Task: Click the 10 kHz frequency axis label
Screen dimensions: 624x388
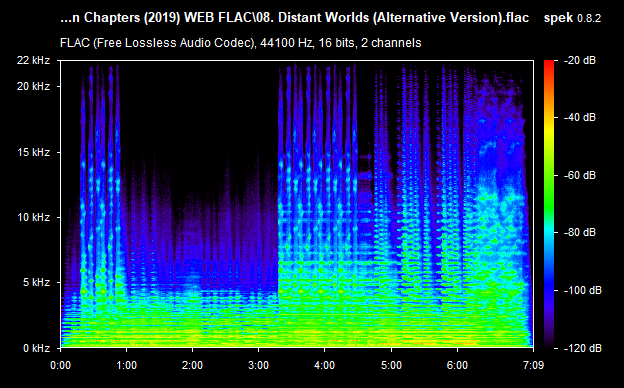Action: coord(33,217)
